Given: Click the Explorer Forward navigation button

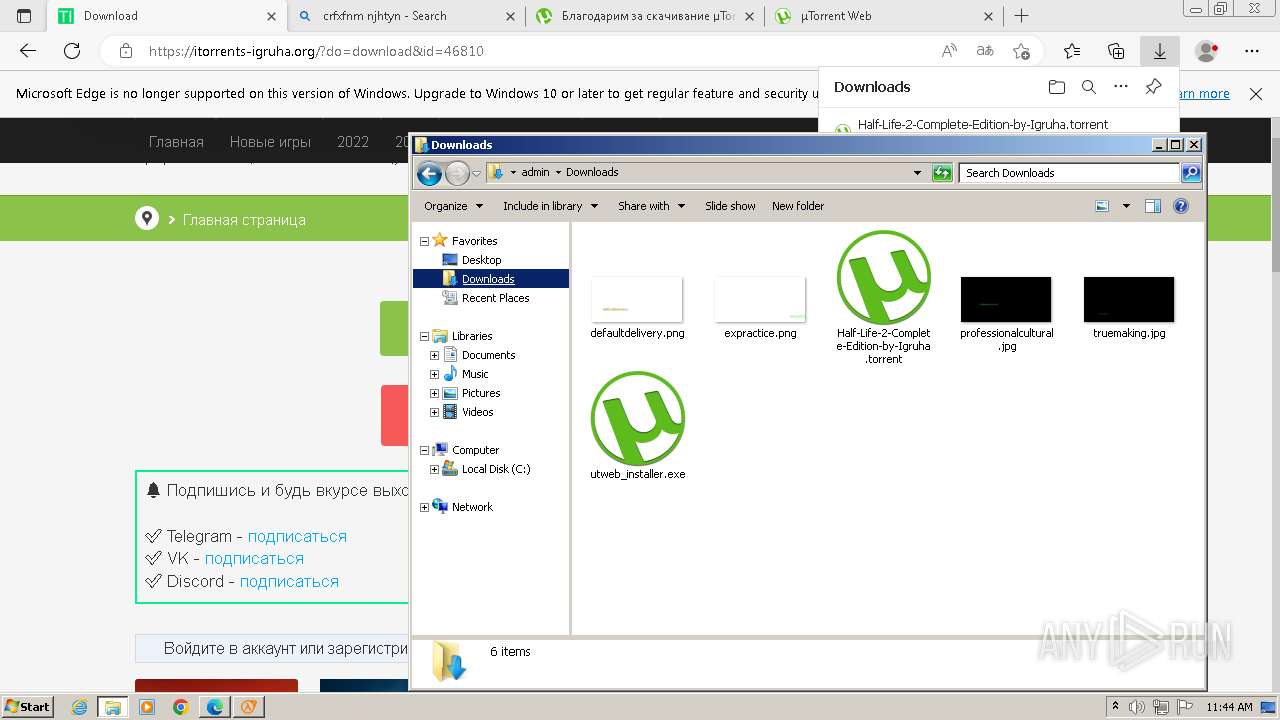Looking at the screenshot, I should click(457, 173).
